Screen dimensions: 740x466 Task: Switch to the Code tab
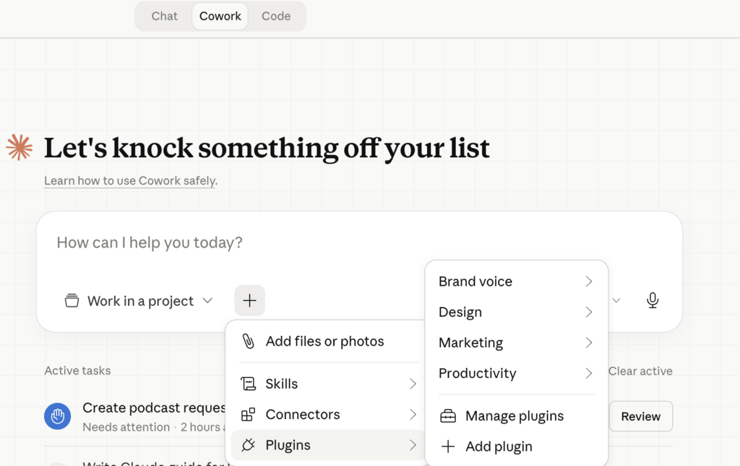(x=276, y=16)
